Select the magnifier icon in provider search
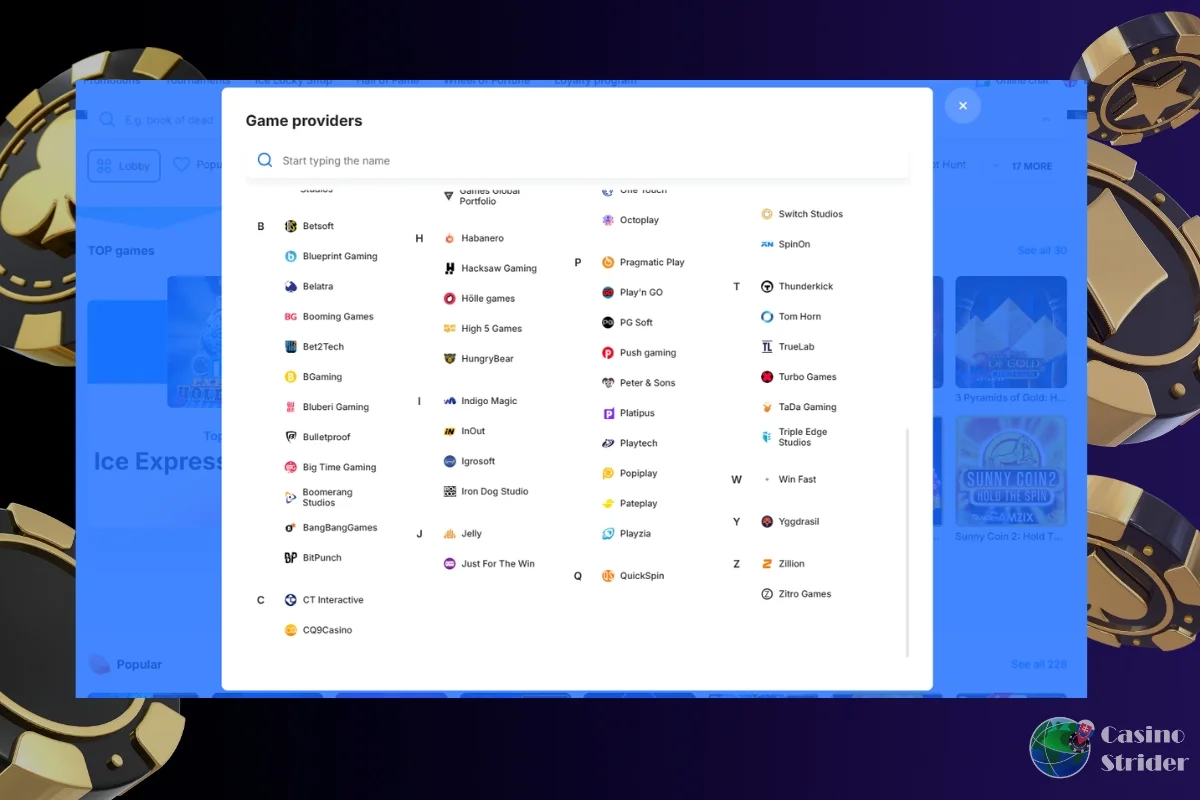The image size is (1200, 800). (x=265, y=161)
